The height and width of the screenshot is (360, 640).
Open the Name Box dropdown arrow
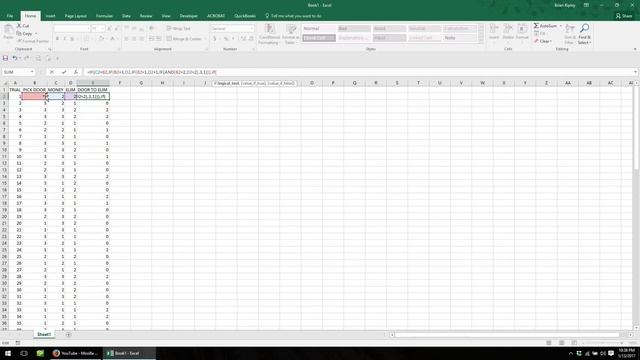[x=32, y=72]
